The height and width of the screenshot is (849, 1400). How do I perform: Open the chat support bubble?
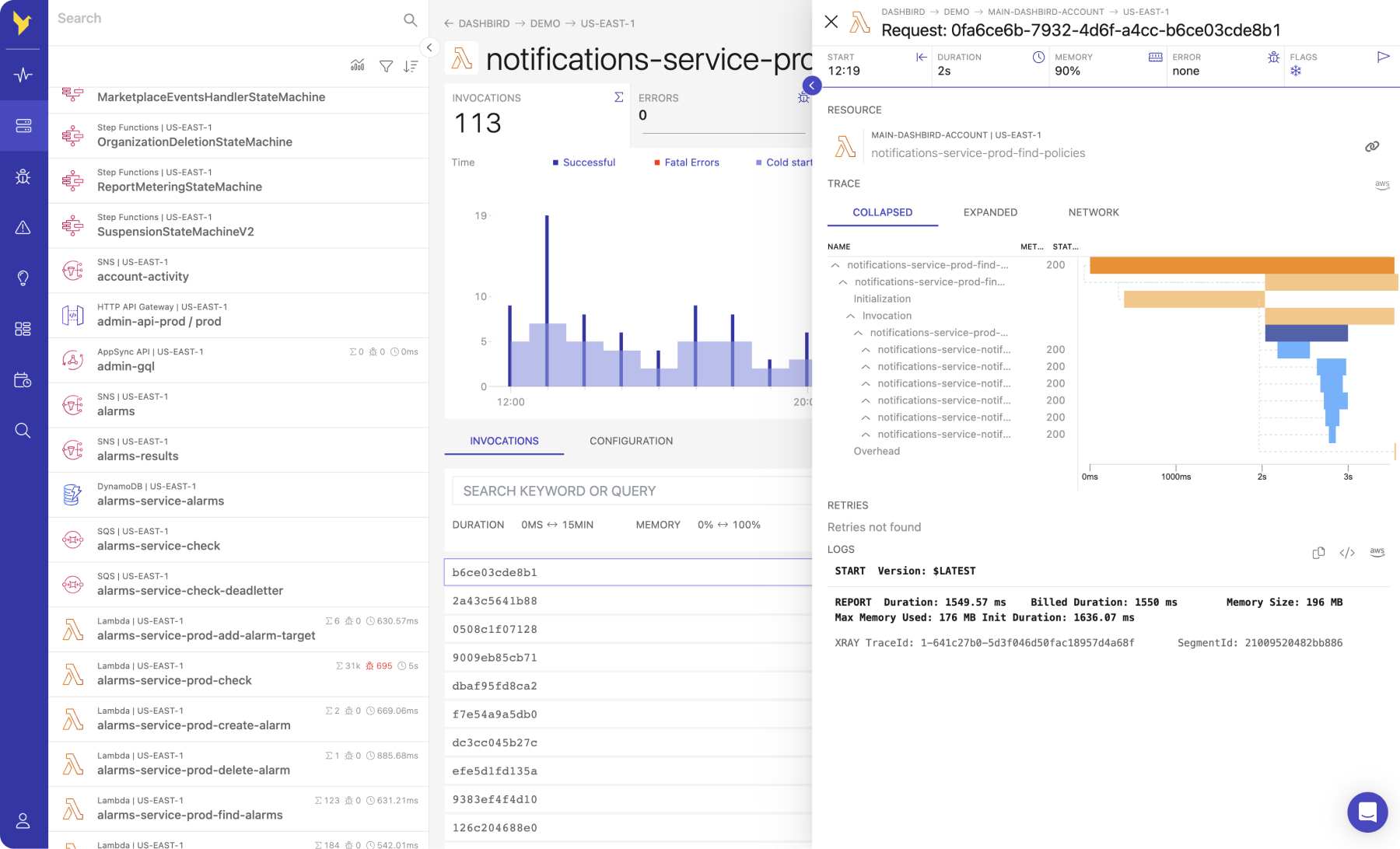pyautogui.click(x=1367, y=812)
